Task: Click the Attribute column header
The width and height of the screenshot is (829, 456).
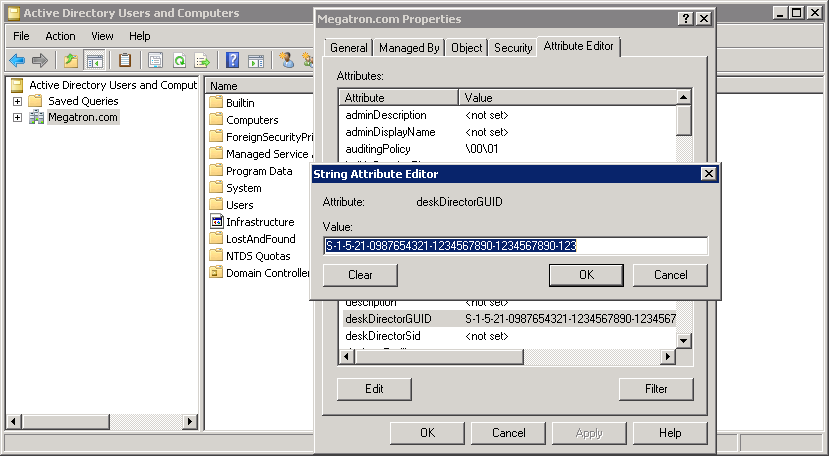Action: pyautogui.click(x=399, y=97)
